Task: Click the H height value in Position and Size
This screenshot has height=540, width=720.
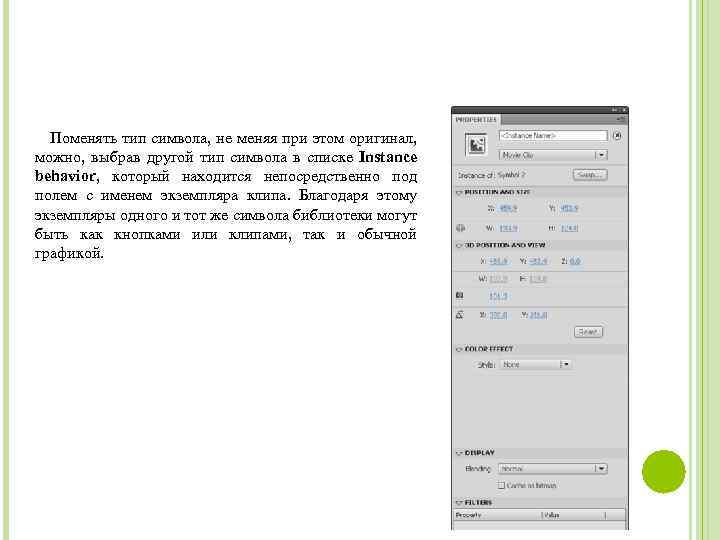Action: [569, 228]
